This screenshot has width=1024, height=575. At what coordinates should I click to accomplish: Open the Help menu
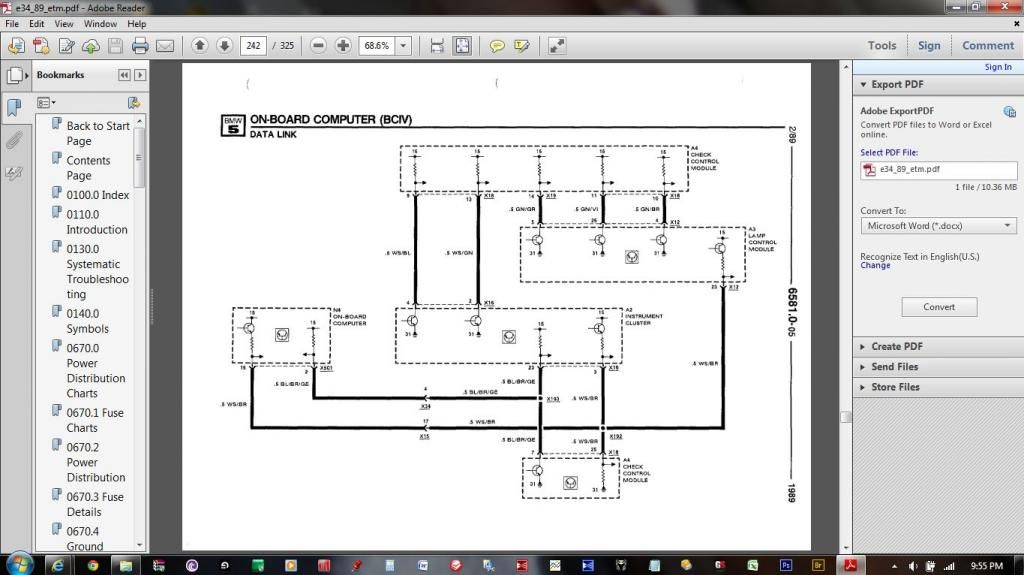(136, 24)
